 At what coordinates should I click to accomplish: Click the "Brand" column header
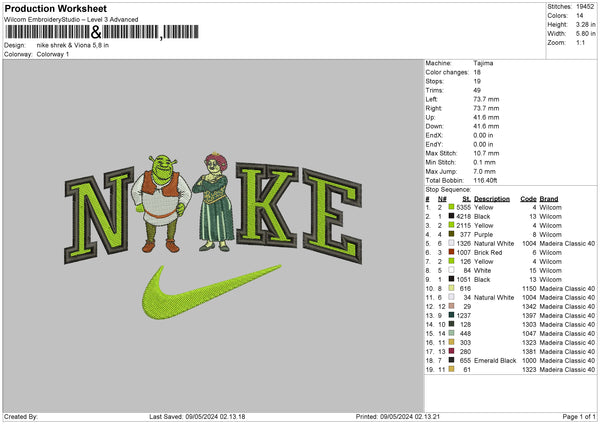(549, 199)
